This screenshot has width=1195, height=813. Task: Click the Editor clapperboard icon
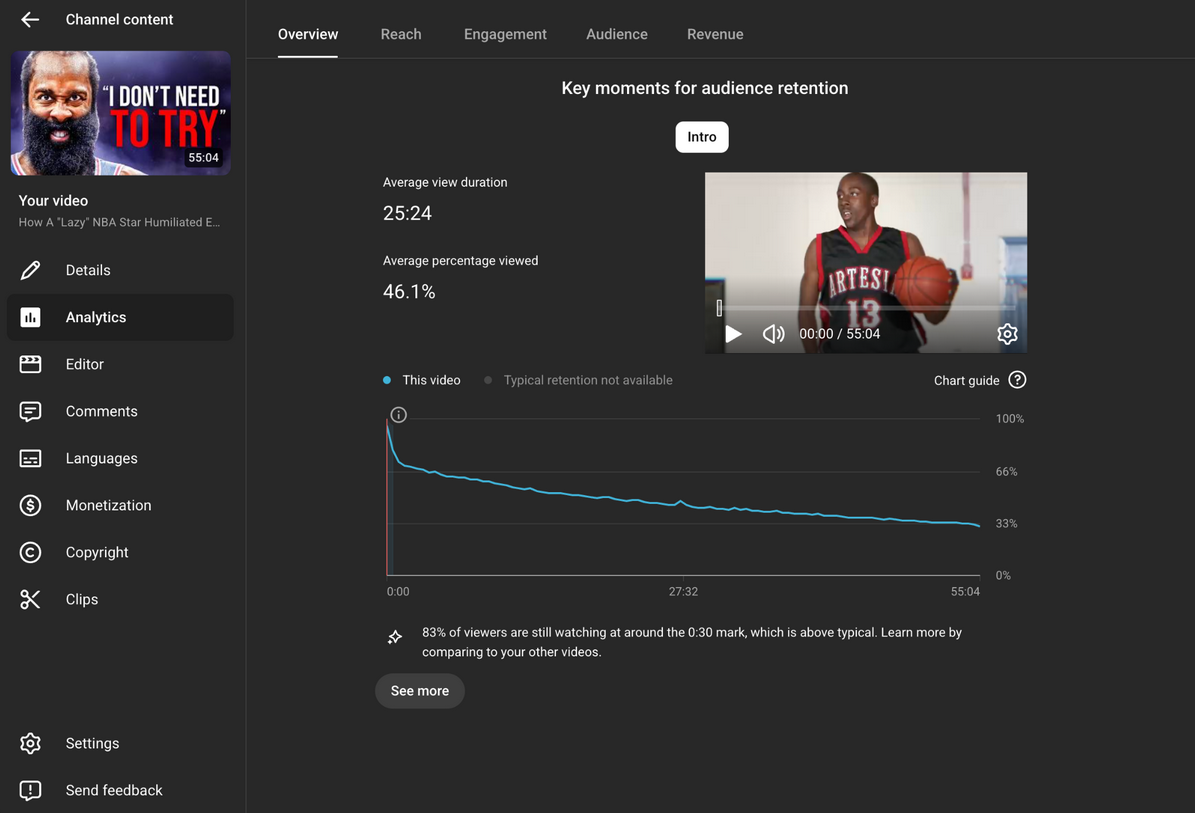pyautogui.click(x=30, y=364)
